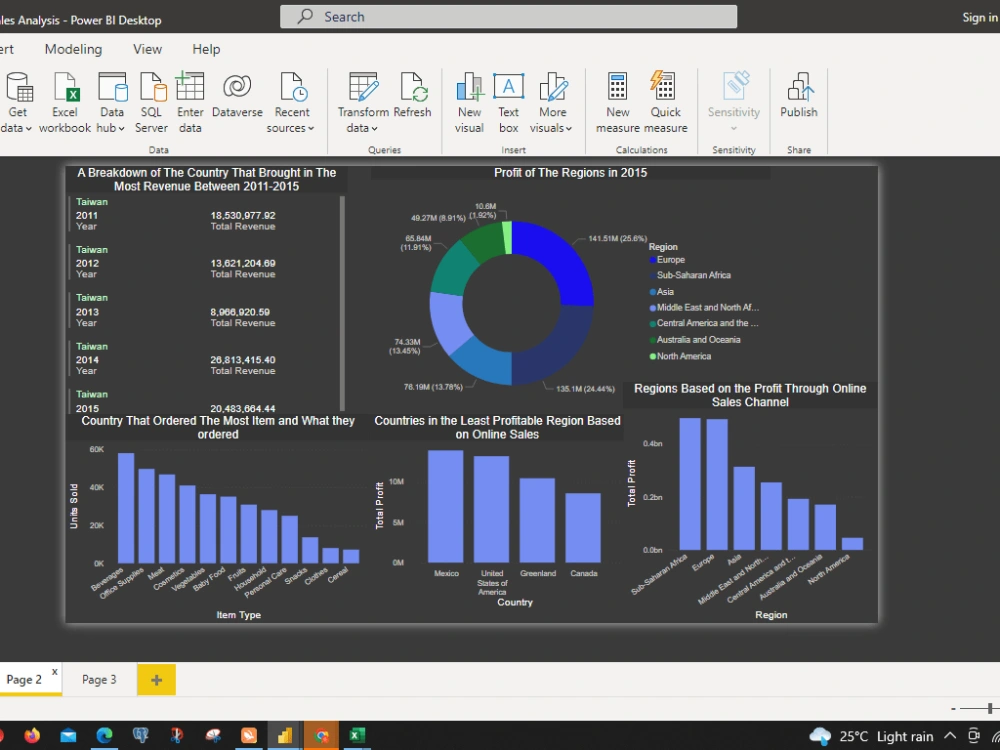Switch to the Page 3 tab

pos(99,679)
